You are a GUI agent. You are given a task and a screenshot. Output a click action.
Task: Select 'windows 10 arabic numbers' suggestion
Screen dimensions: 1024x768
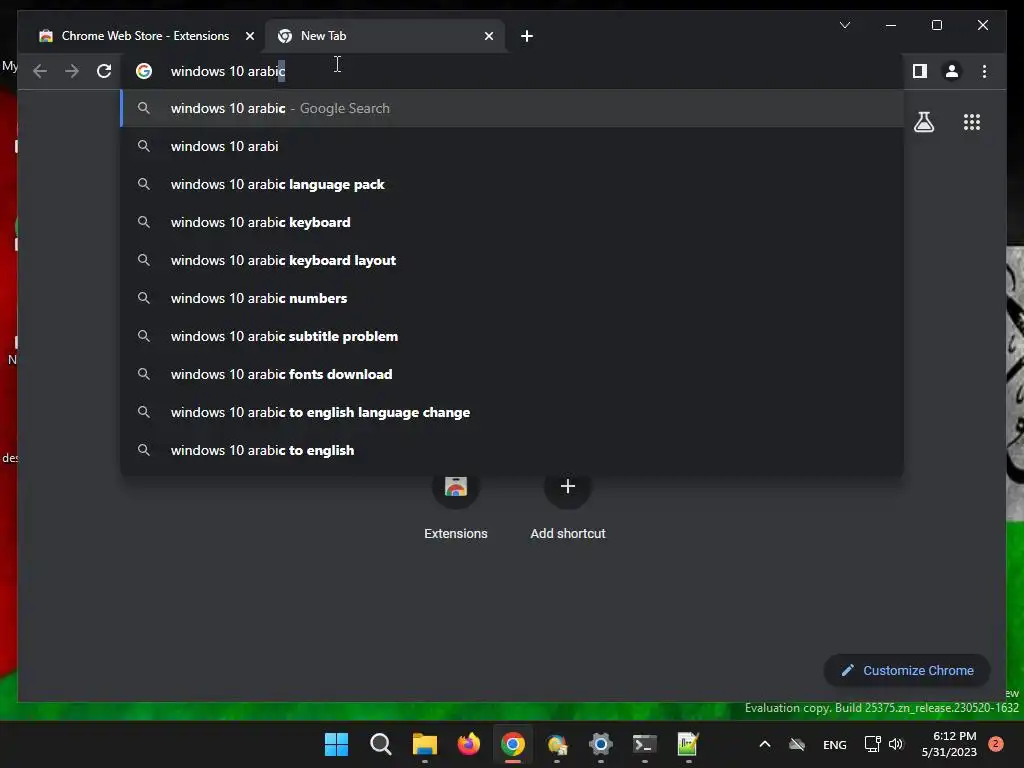tap(512, 298)
